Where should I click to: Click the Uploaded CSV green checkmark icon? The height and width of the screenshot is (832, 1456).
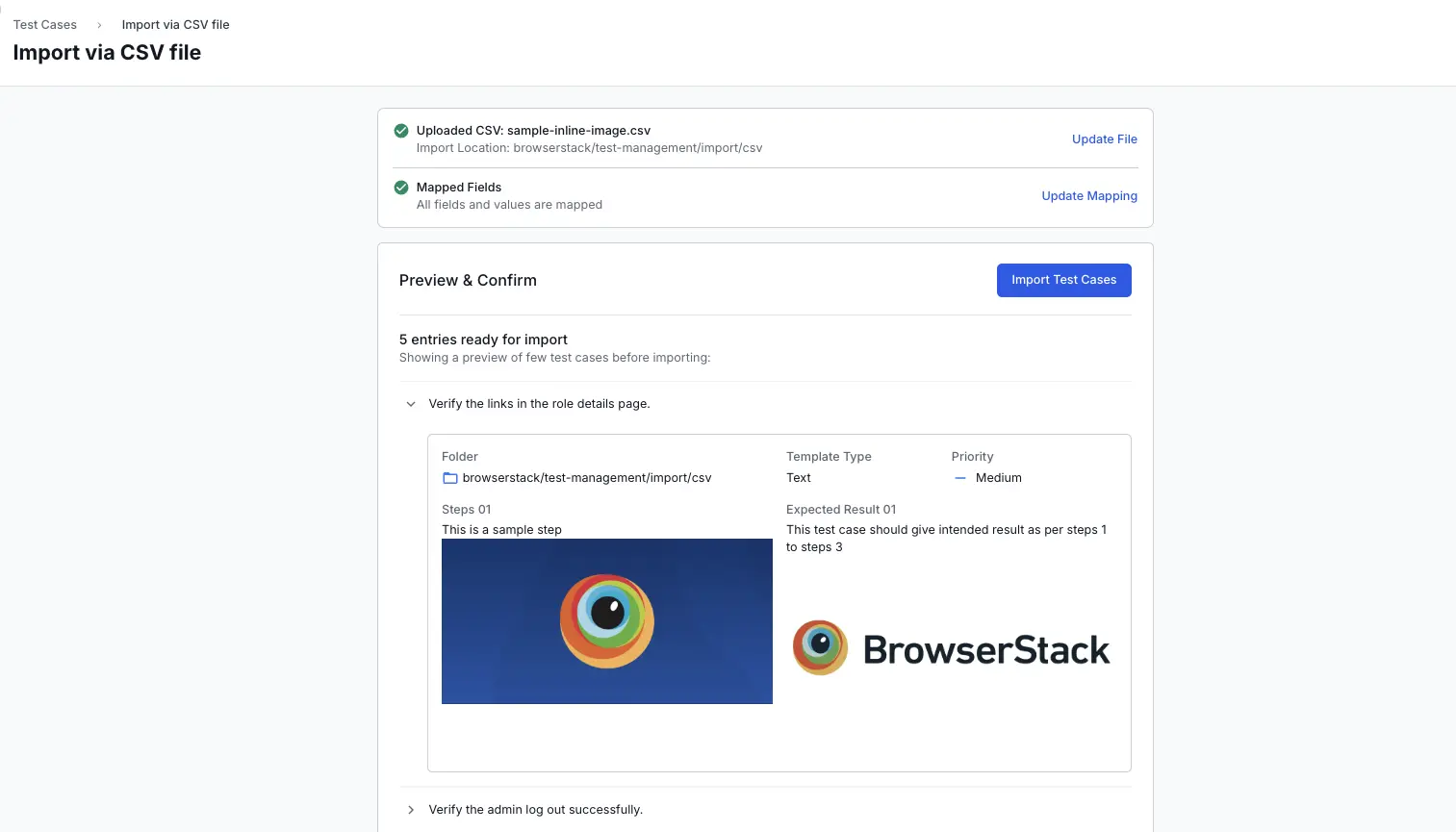pos(401,131)
